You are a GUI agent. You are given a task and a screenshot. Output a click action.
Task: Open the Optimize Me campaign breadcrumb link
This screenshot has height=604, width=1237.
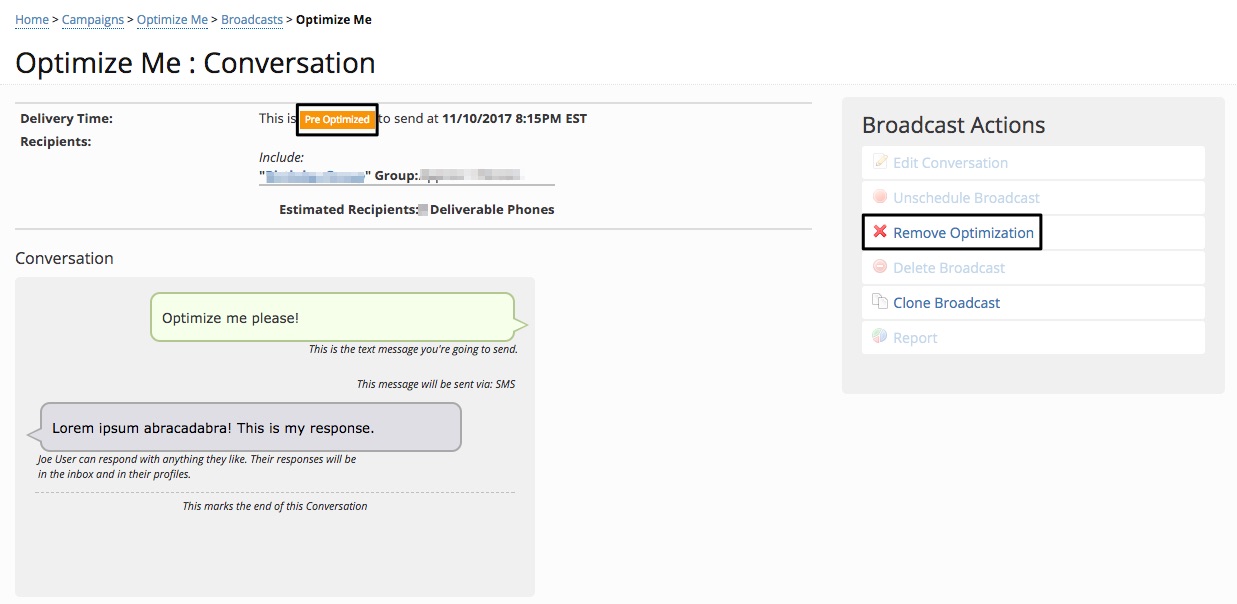[172, 19]
